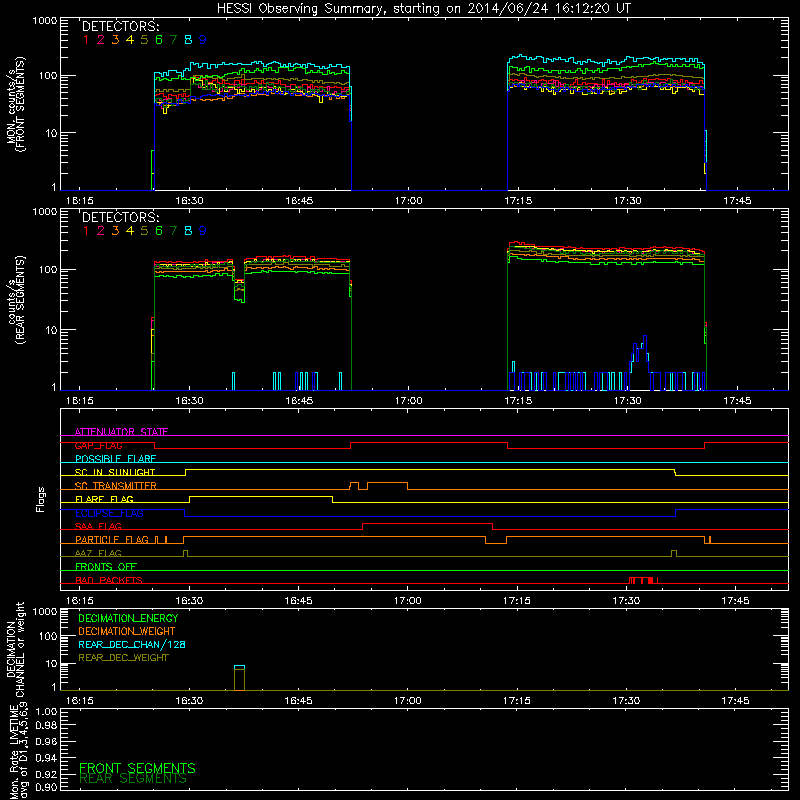
Task: Click the cyan decimation spike in the decimation plot
Action: 239,667
